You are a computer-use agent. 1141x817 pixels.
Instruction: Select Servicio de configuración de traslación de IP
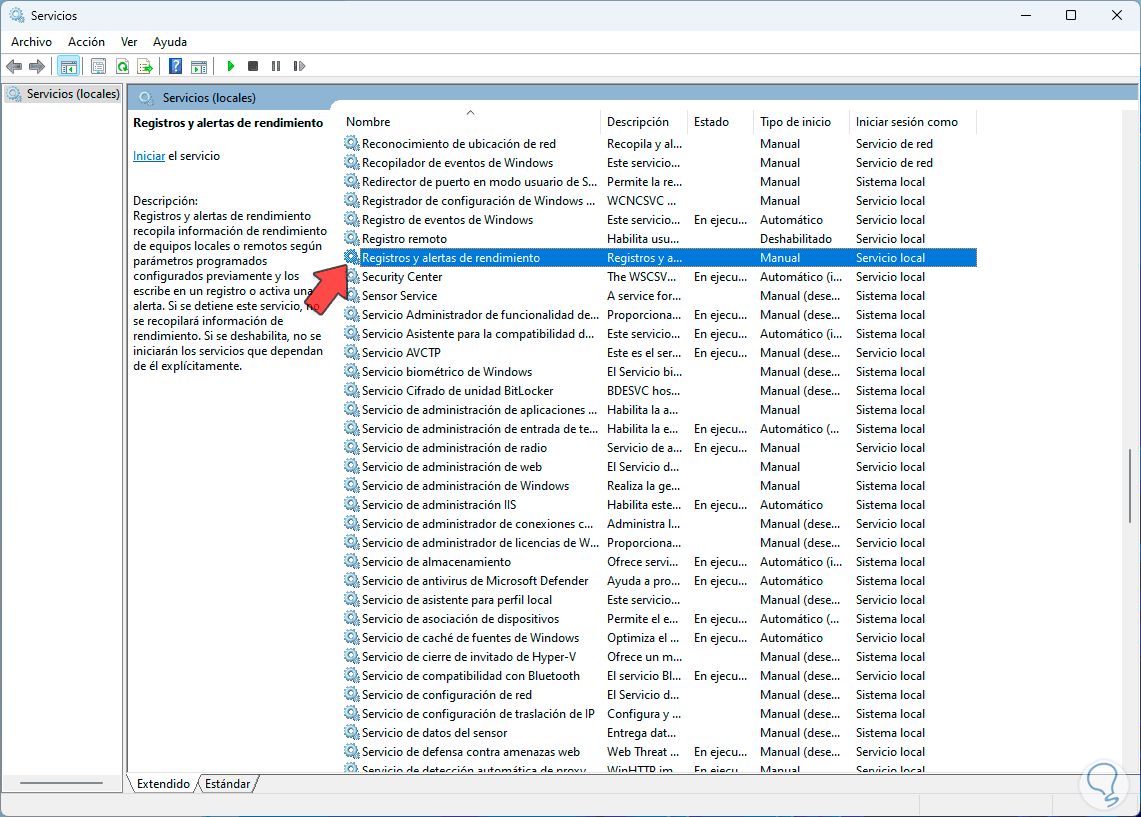pyautogui.click(x=477, y=714)
